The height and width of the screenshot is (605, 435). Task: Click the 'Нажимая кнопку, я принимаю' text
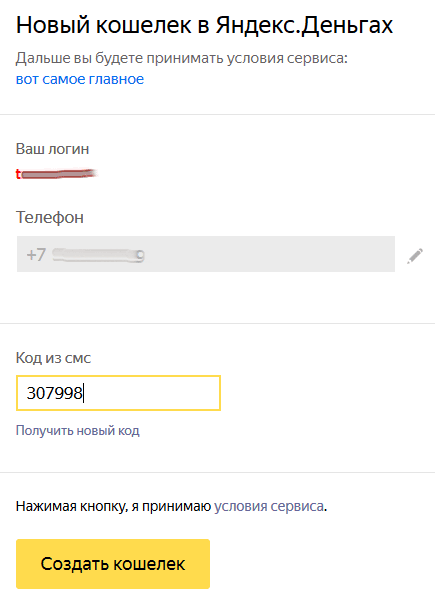113,506
